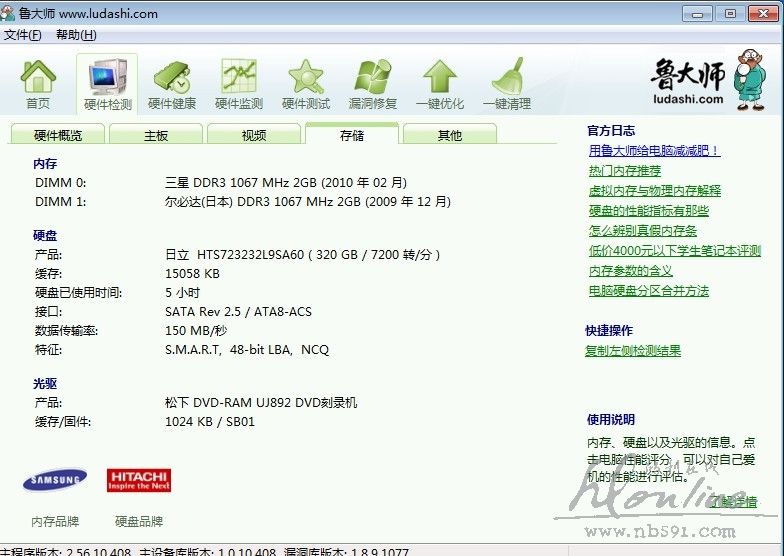This screenshot has width=784, height=556.
Task: Switch to the 其他 tab
Action: coord(450,135)
